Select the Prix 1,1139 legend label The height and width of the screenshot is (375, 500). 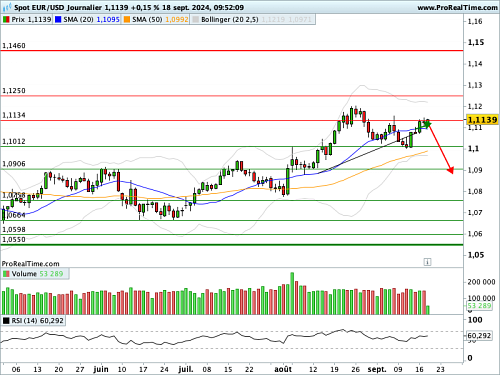click(x=31, y=20)
